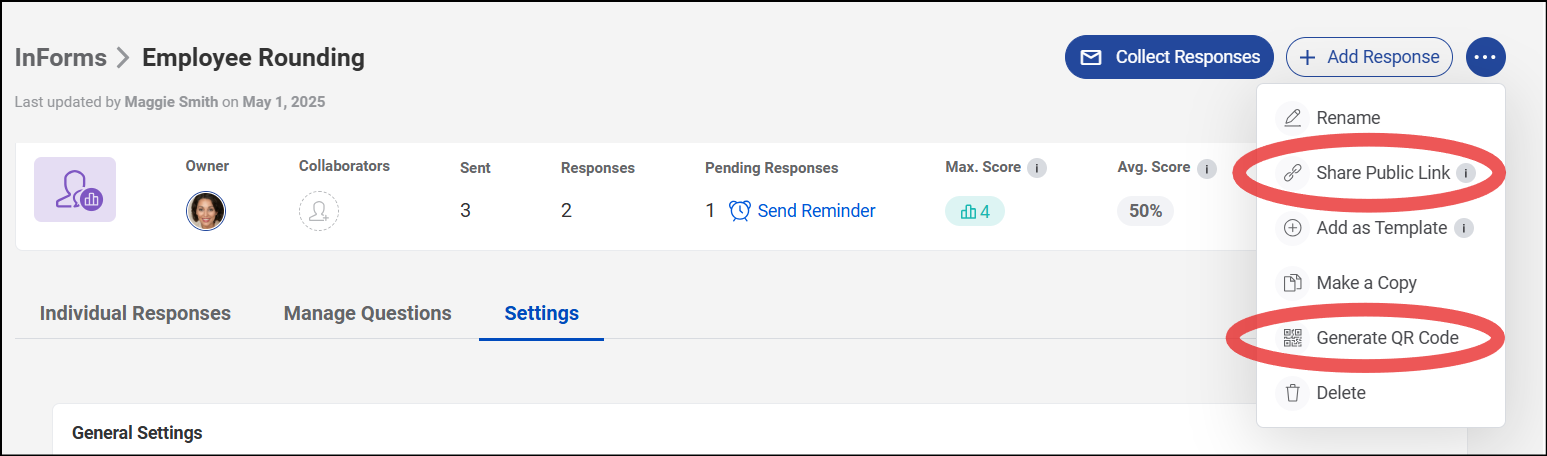Click the alarm clock reminder icon

coord(739,211)
